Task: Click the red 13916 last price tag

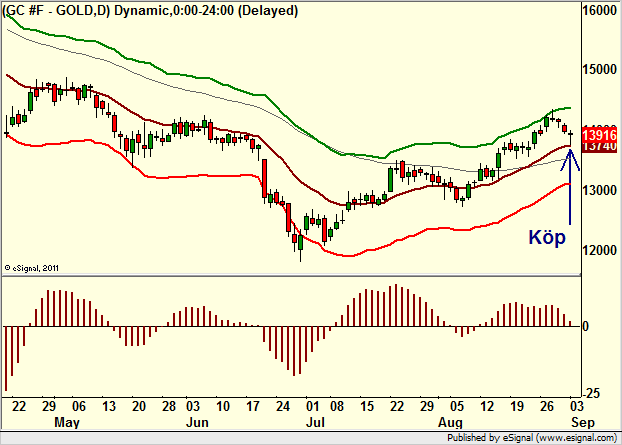Action: point(600,135)
